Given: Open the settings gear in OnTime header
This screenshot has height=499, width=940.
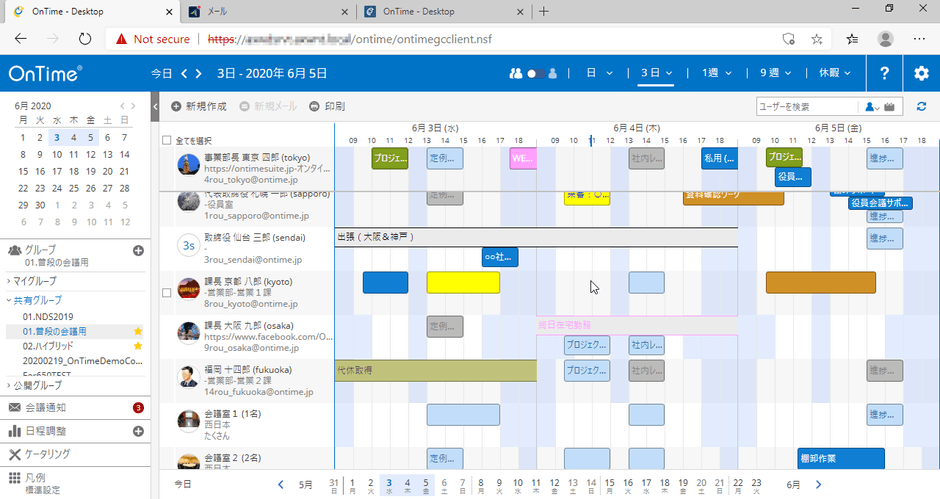Looking at the screenshot, I should tap(921, 74).
